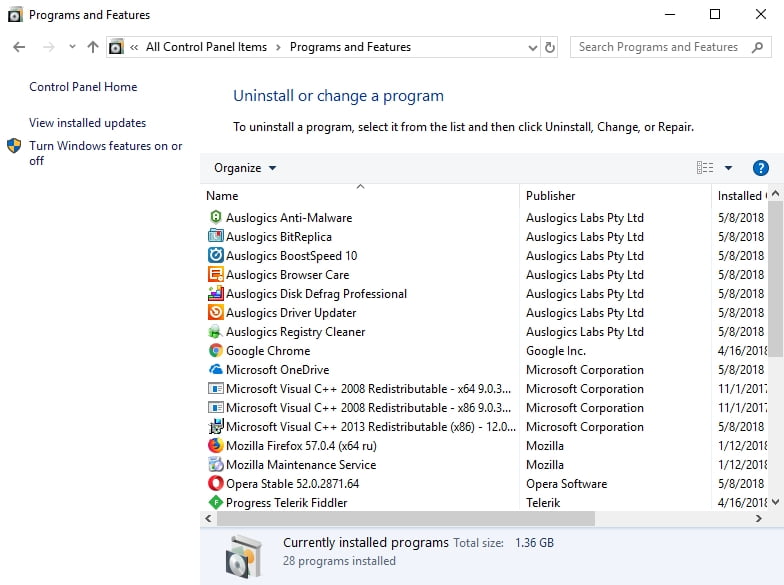Click the vertical scrollbar thumb

coord(776,279)
